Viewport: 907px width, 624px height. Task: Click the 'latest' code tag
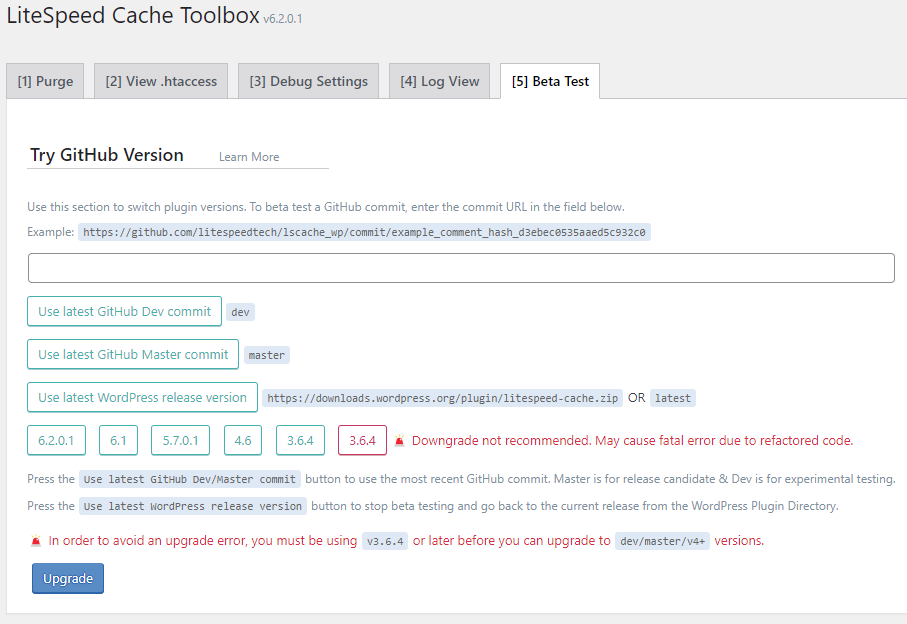coord(673,398)
